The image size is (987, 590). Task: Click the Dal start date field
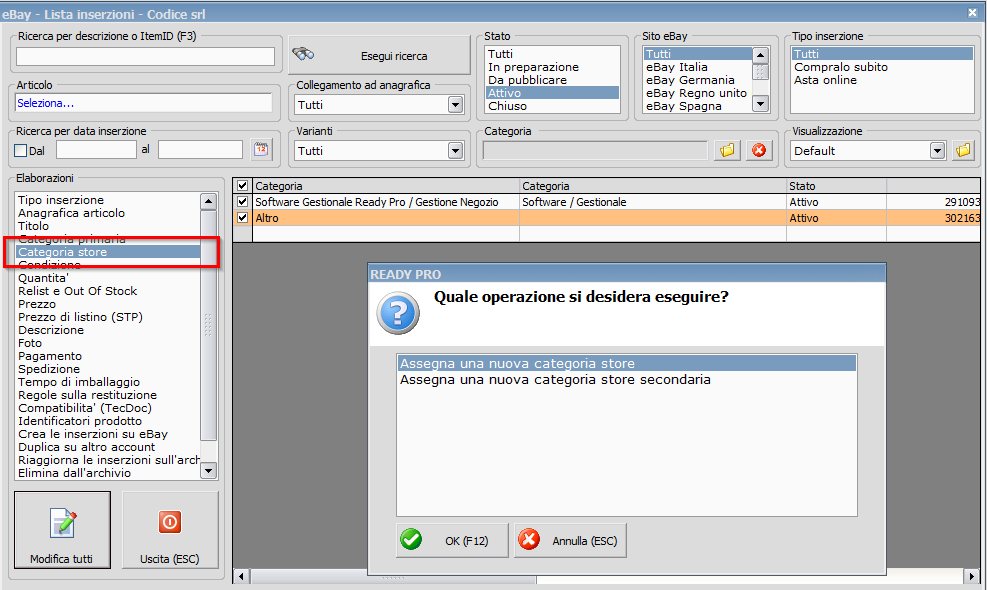pos(96,150)
